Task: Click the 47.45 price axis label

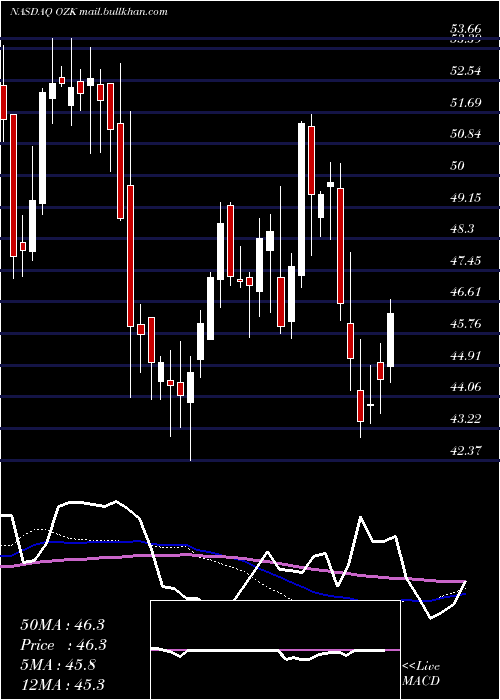Action: (x=466, y=260)
